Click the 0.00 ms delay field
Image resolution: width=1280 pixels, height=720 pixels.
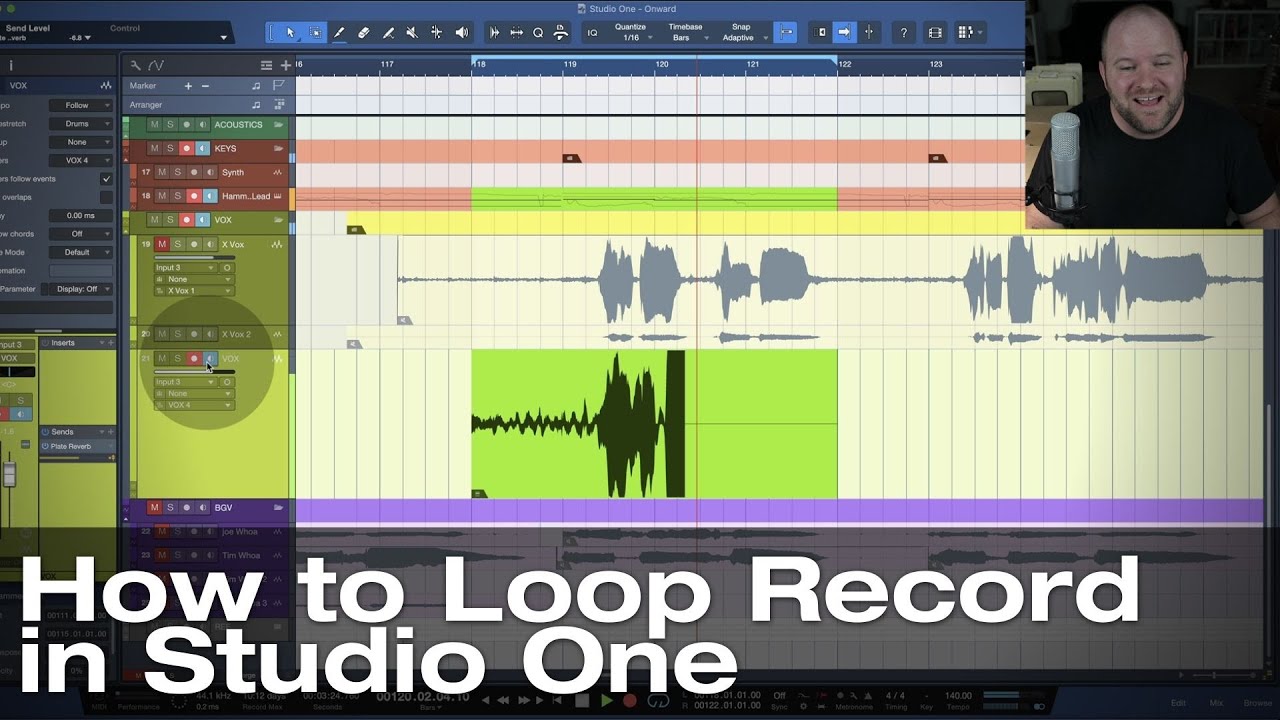[x=81, y=215]
